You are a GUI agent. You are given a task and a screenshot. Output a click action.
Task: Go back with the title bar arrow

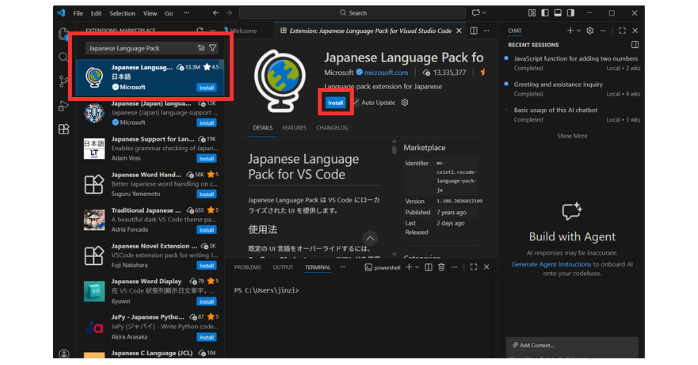point(216,13)
